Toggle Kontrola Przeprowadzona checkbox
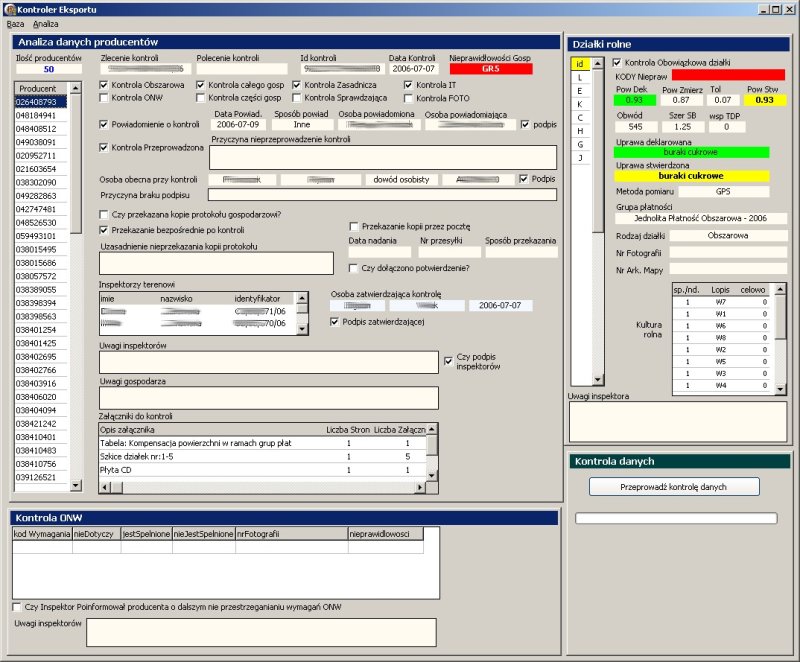Image resolution: width=800 pixels, height=662 pixels. click(104, 147)
